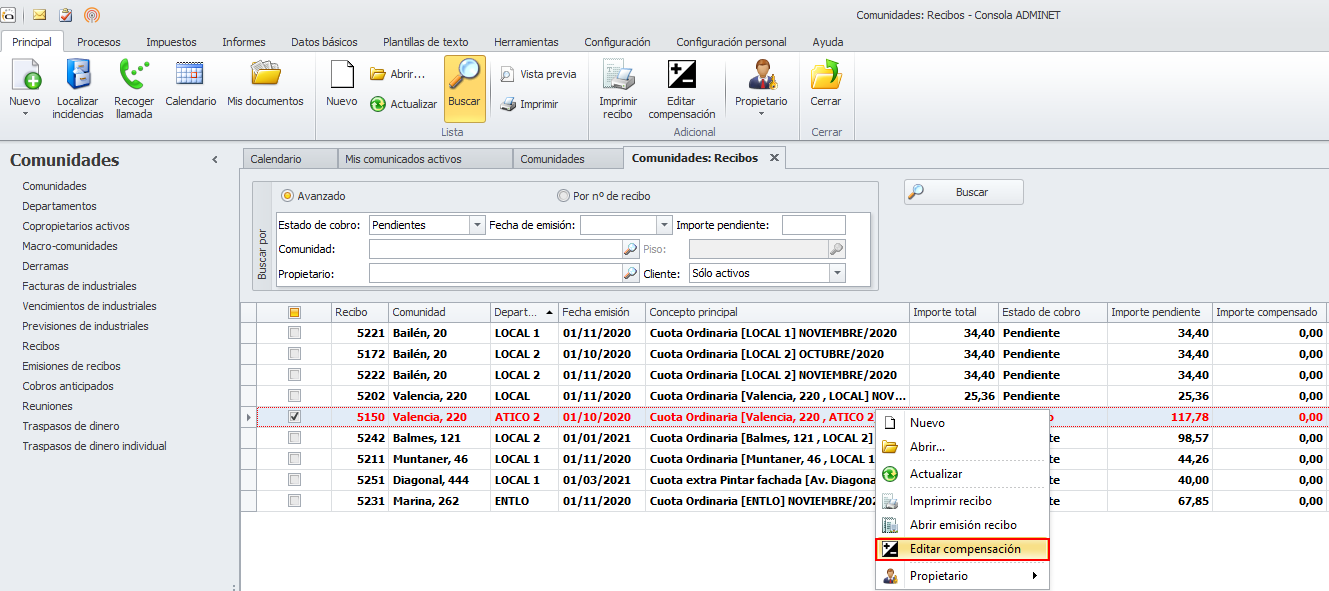The height and width of the screenshot is (591, 1329).
Task: Click the Propietario search input field
Action: tap(496, 273)
